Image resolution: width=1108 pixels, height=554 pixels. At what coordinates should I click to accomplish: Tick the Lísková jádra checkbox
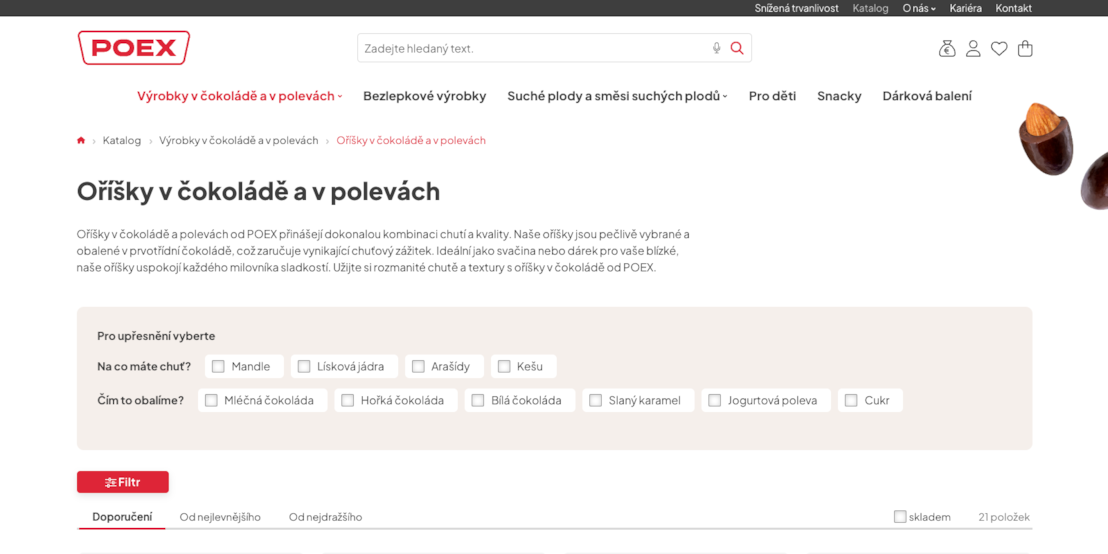pos(304,367)
